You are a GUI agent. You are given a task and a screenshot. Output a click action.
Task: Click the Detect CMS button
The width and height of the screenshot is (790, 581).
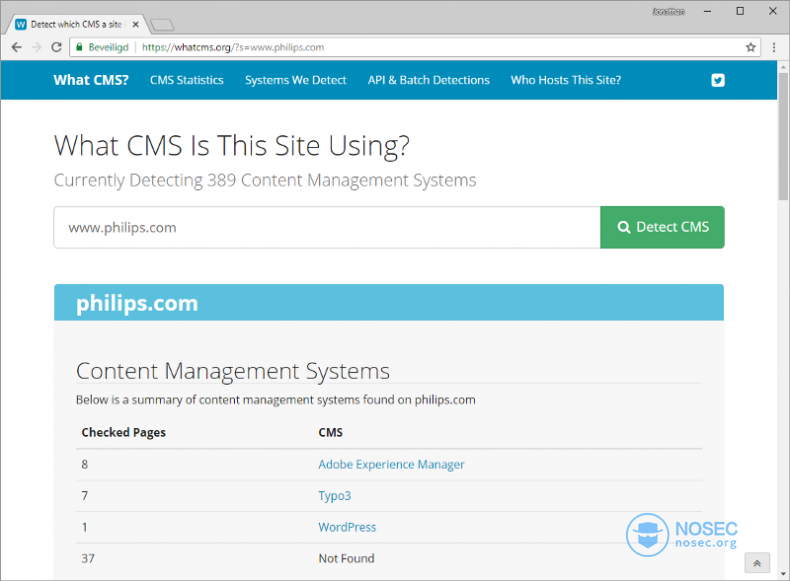coord(663,227)
